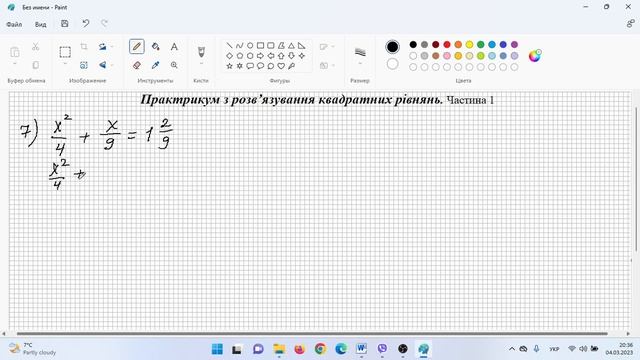Image resolution: width=640 pixels, height=360 pixels.
Task: Choose the line shape
Action: [229, 45]
